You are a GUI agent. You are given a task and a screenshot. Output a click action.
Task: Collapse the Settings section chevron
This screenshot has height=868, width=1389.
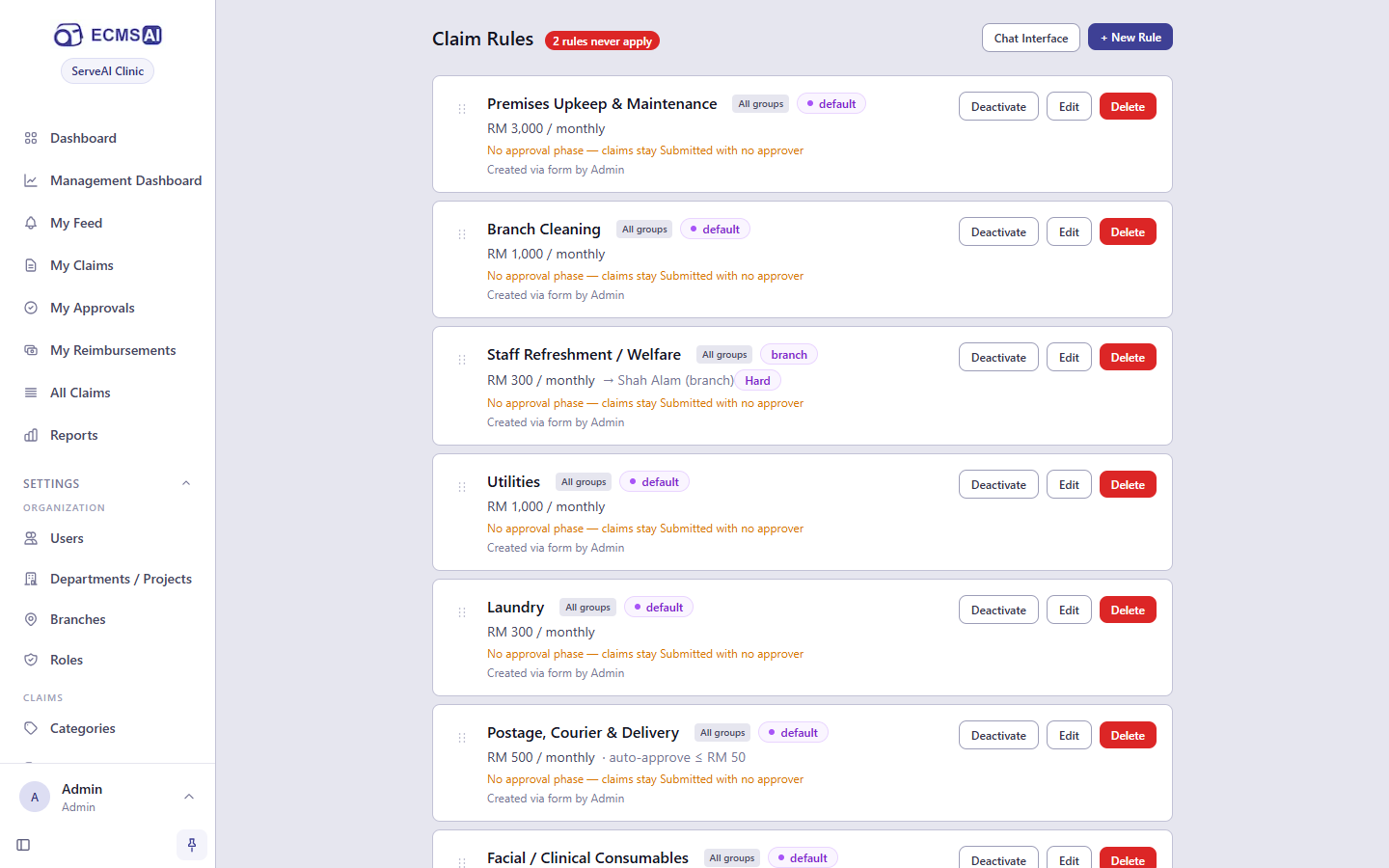tap(186, 483)
